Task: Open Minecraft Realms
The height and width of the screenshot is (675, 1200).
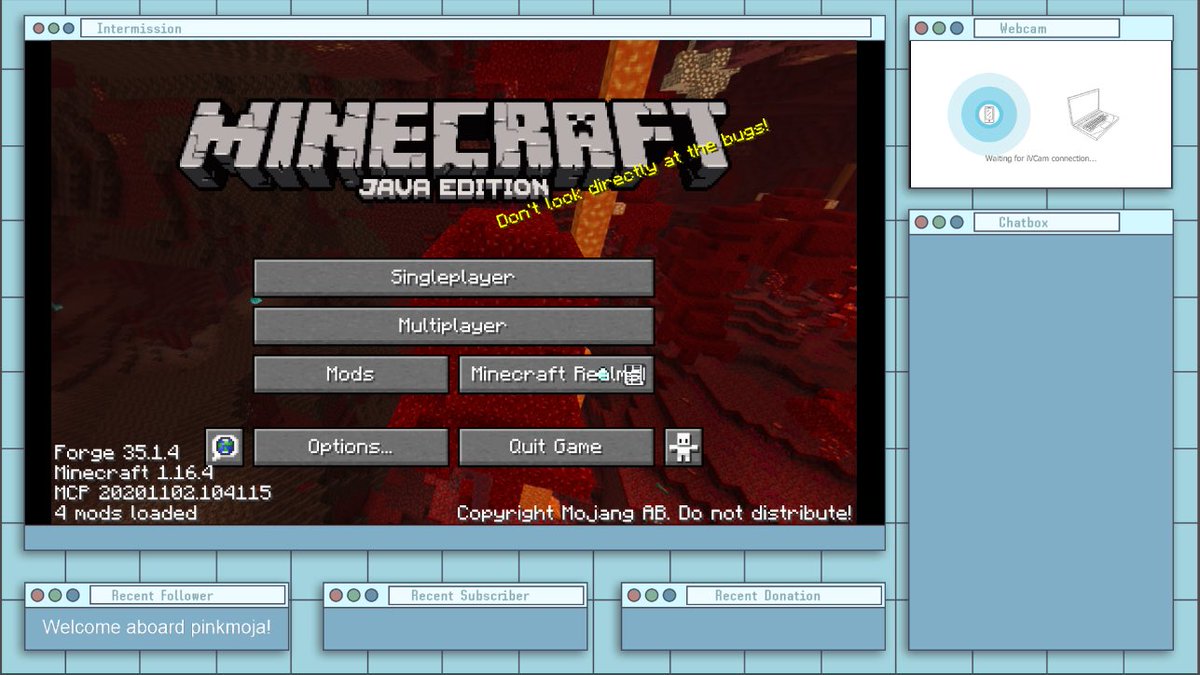Action: pyautogui.click(x=556, y=374)
